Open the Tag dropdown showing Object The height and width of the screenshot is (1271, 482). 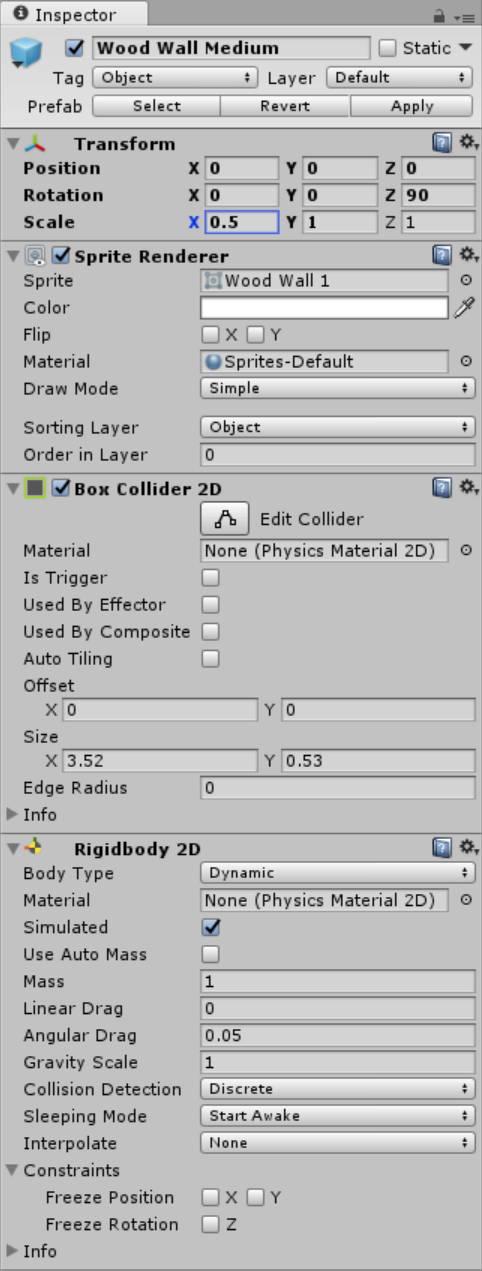pos(175,77)
